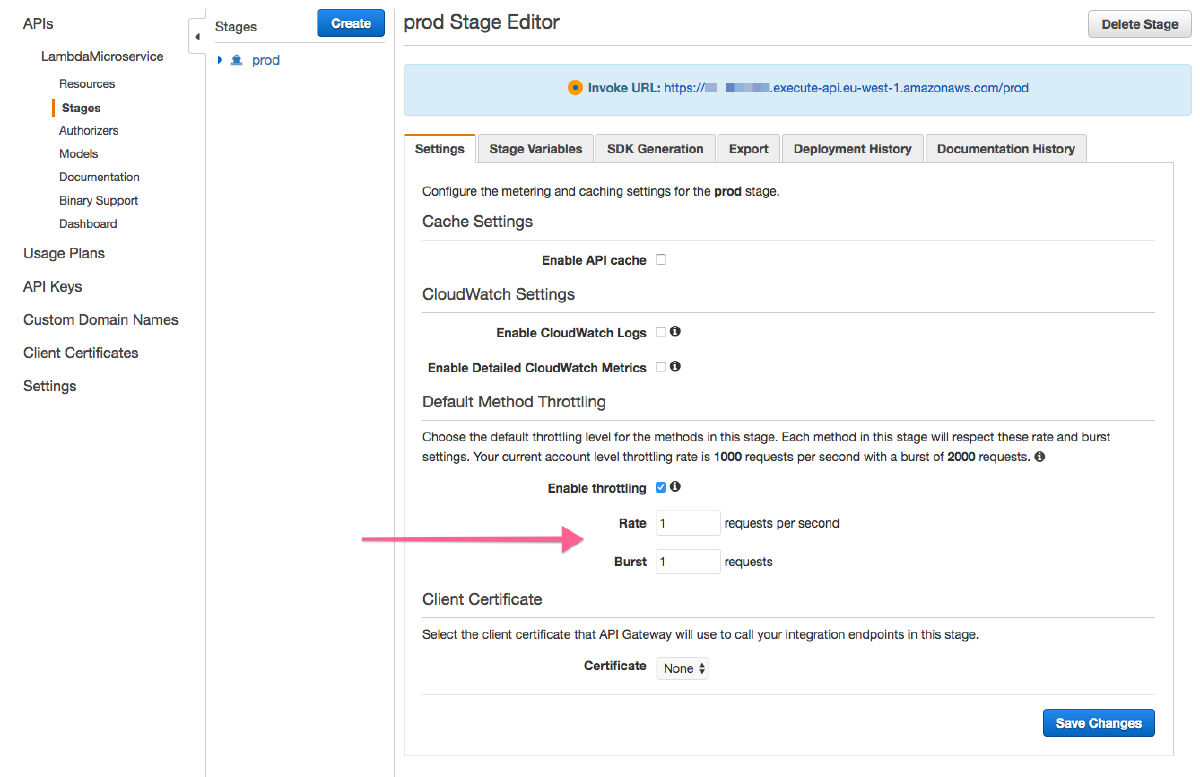Viewport: 1200px width, 777px height.
Task: Click the stage icon beside prod
Action: [x=238, y=60]
